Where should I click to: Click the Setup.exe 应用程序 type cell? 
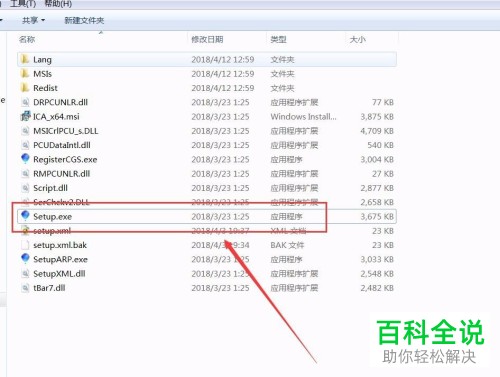tap(286, 217)
